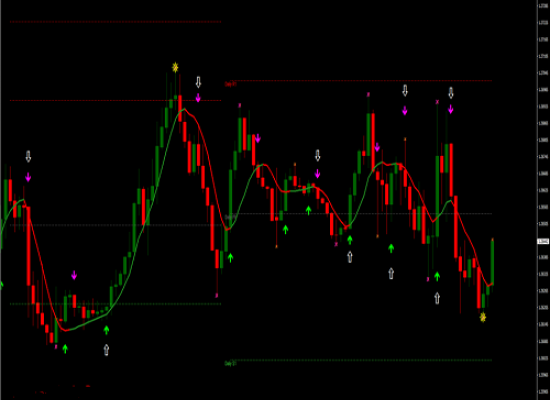Select the hollow white down arrow beside the peak star
550x400 pixels.
(198, 82)
